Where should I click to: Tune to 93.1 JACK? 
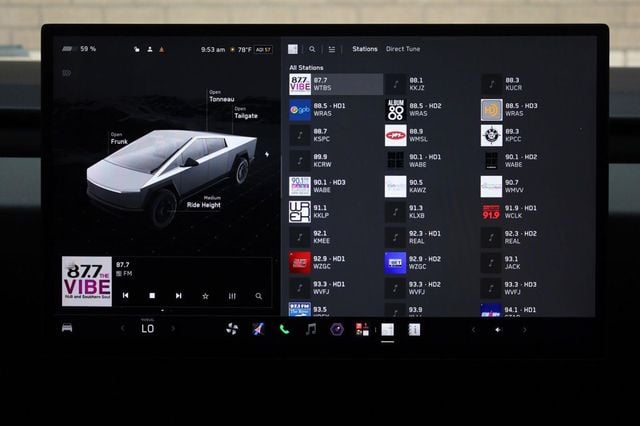click(x=528, y=263)
